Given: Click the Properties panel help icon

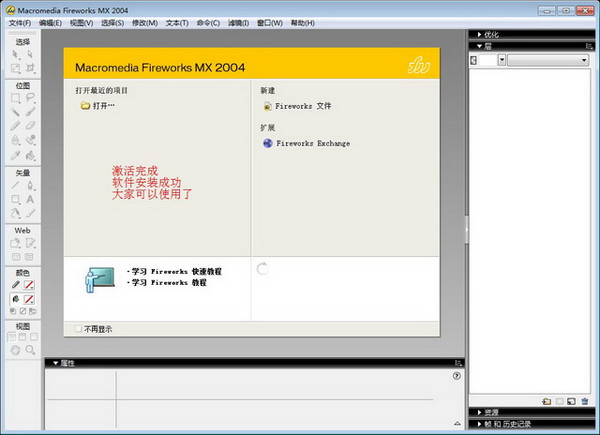Looking at the screenshot, I should (456, 376).
